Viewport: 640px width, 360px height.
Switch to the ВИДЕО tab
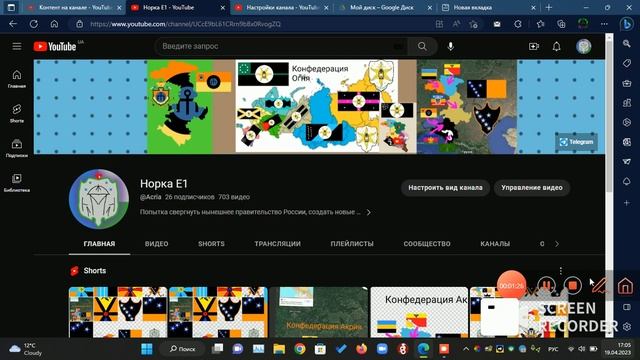coord(156,244)
